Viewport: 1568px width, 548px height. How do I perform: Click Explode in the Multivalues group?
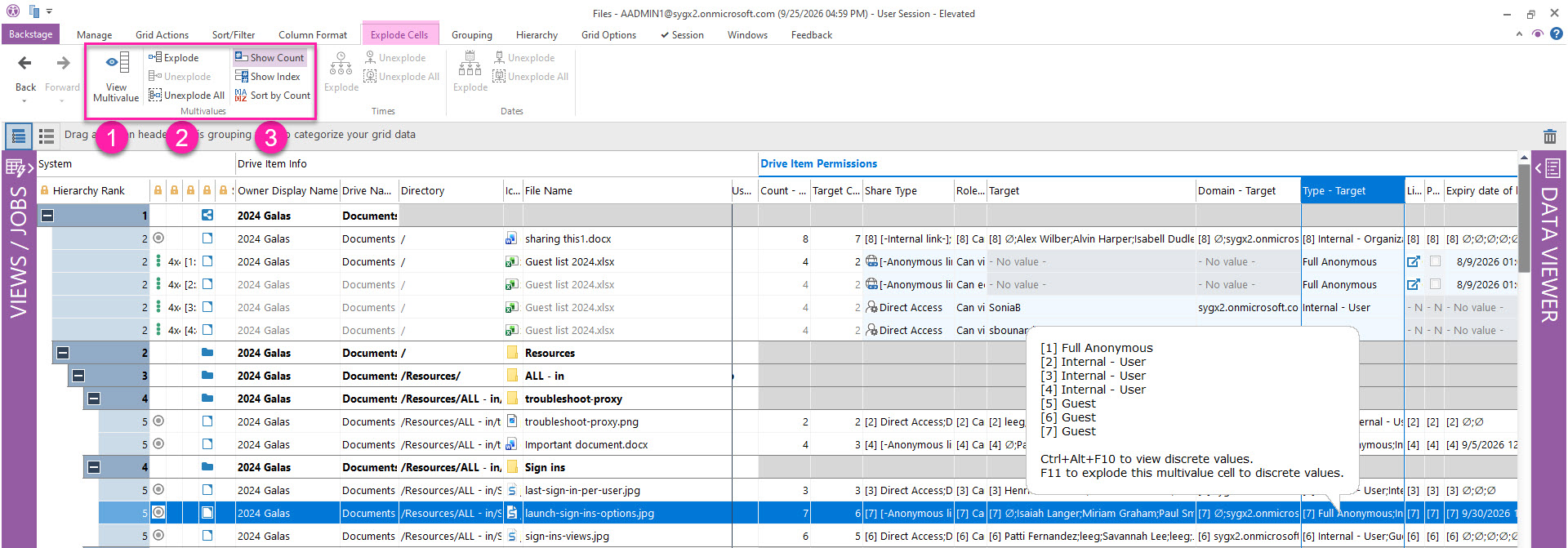click(x=173, y=58)
